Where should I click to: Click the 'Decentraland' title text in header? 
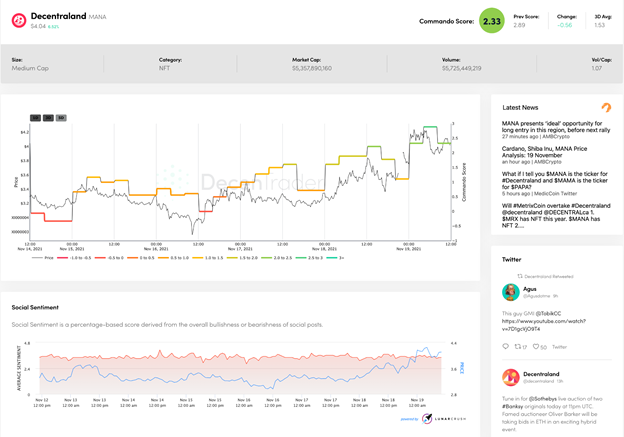[x=58, y=16]
